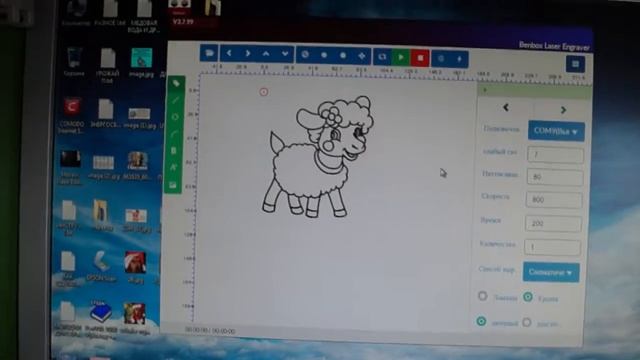Jog laser up with up arrow

tap(266, 54)
